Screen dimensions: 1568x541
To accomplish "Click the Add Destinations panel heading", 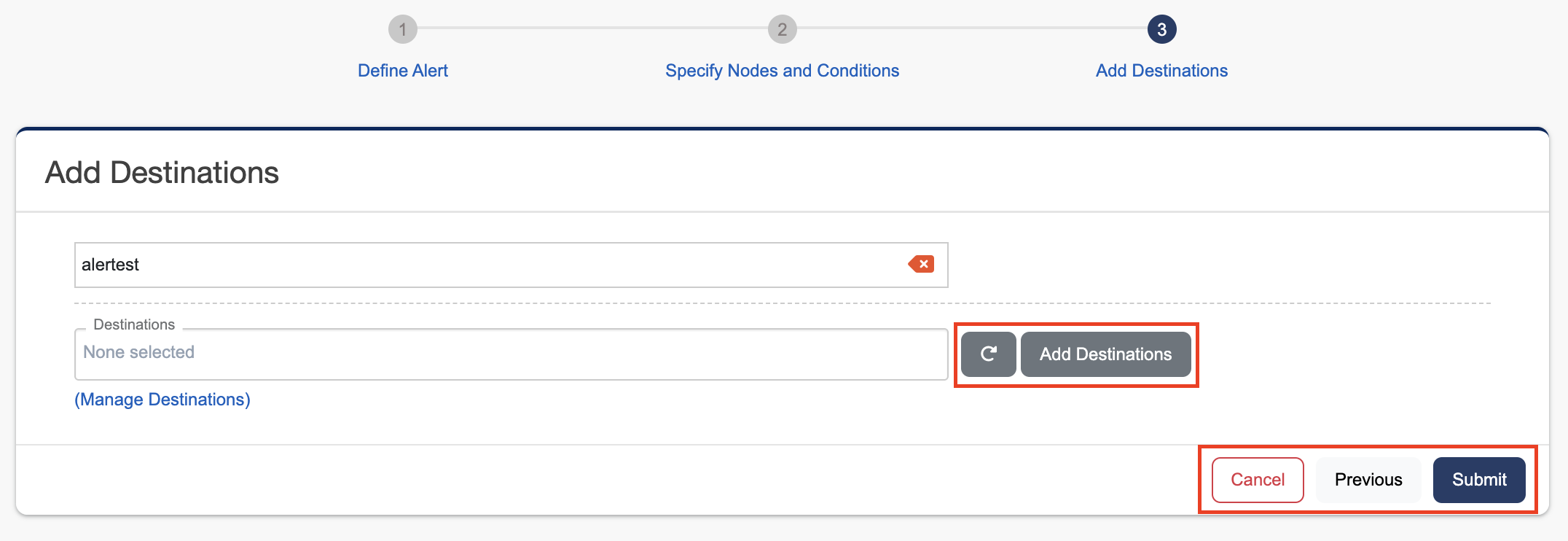I will click(162, 173).
